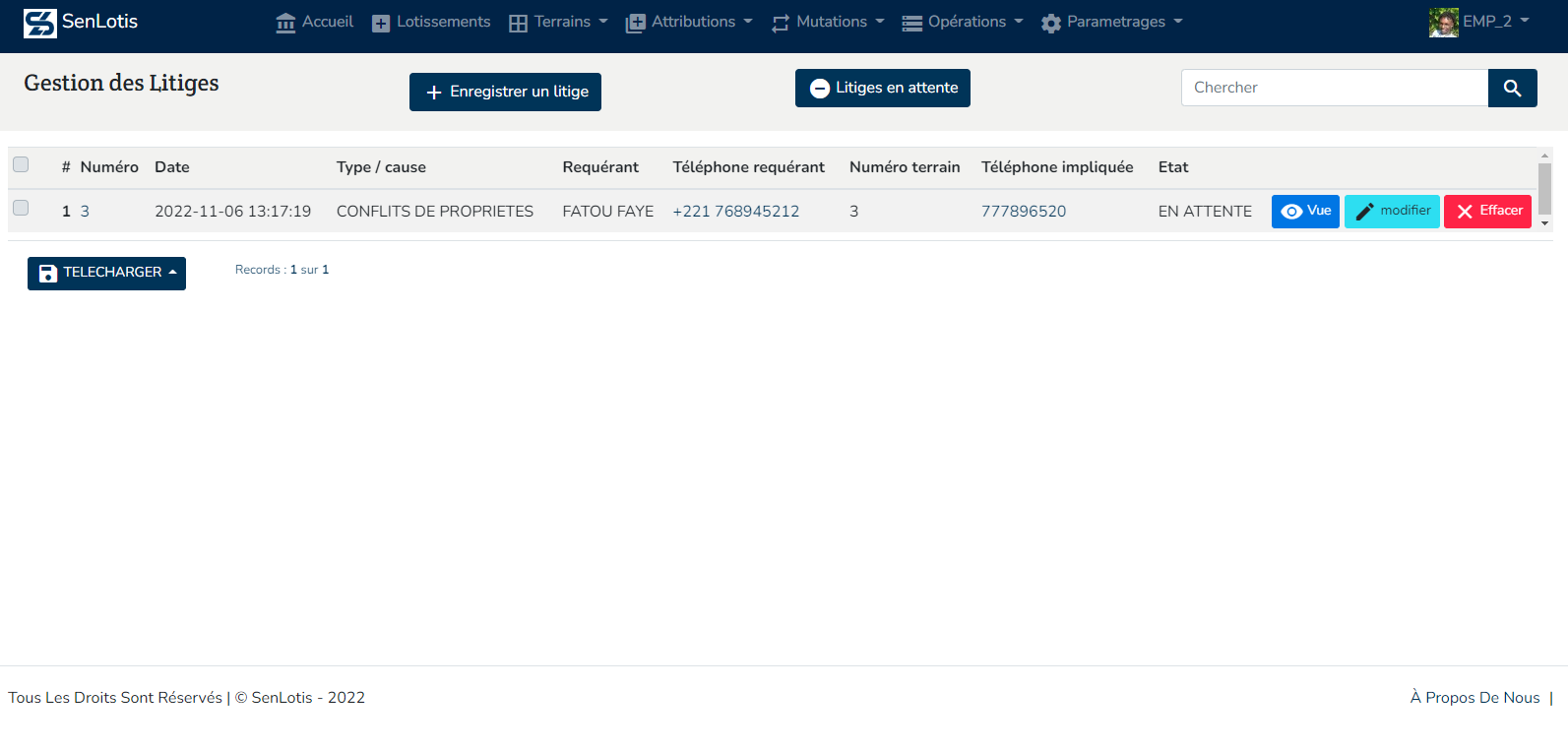Viewport: 1568px width, 751px height.
Task: Delete the litige with Effacer button
Action: point(1486,212)
